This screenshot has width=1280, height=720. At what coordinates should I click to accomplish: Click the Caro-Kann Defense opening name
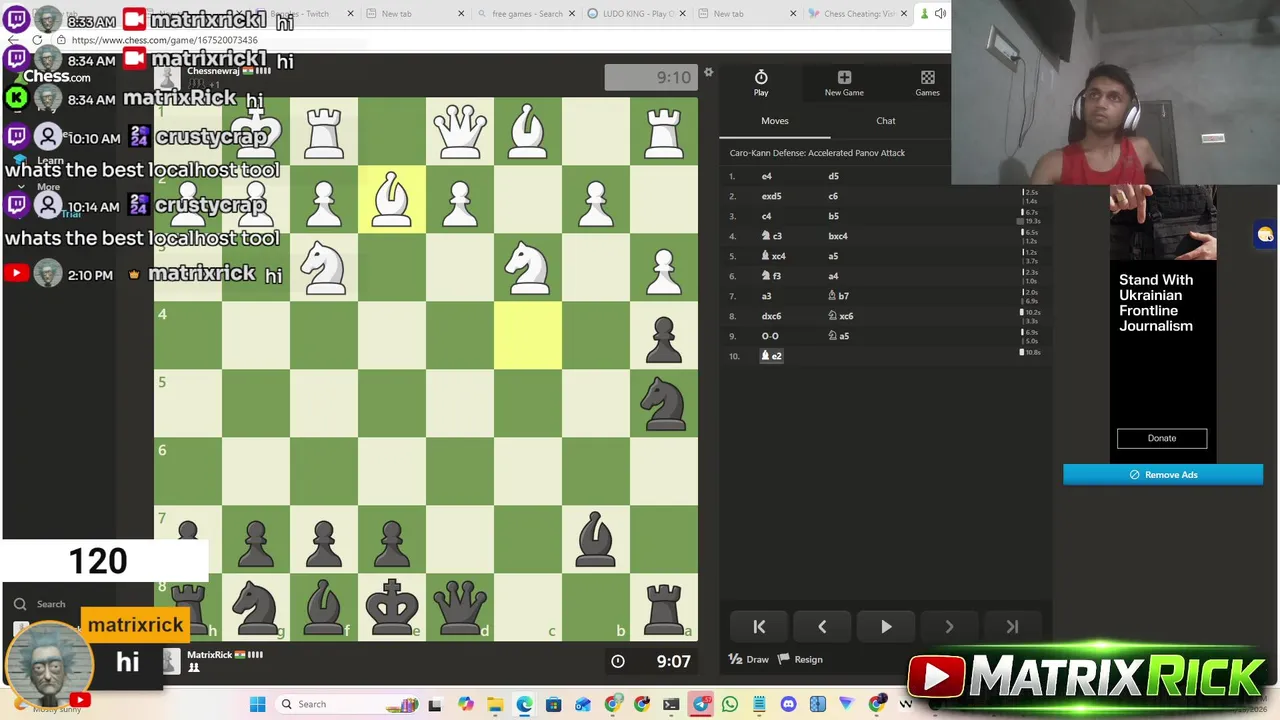point(817,153)
